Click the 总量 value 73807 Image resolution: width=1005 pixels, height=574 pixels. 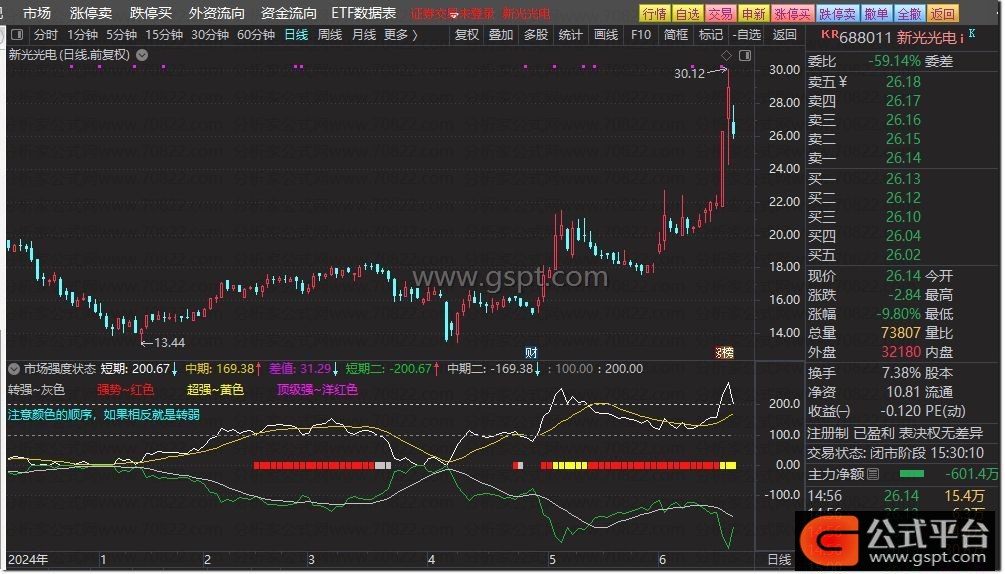click(901, 333)
